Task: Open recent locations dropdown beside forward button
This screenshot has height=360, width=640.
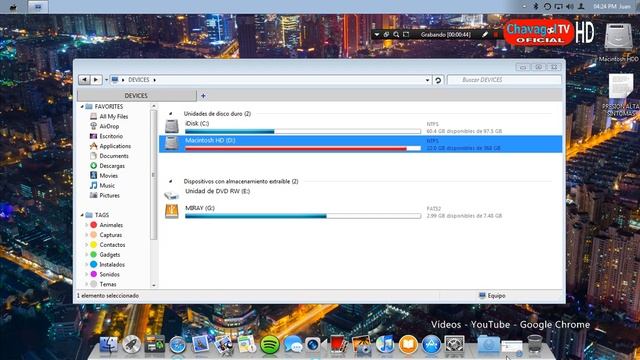Action: pyautogui.click(x=106, y=80)
